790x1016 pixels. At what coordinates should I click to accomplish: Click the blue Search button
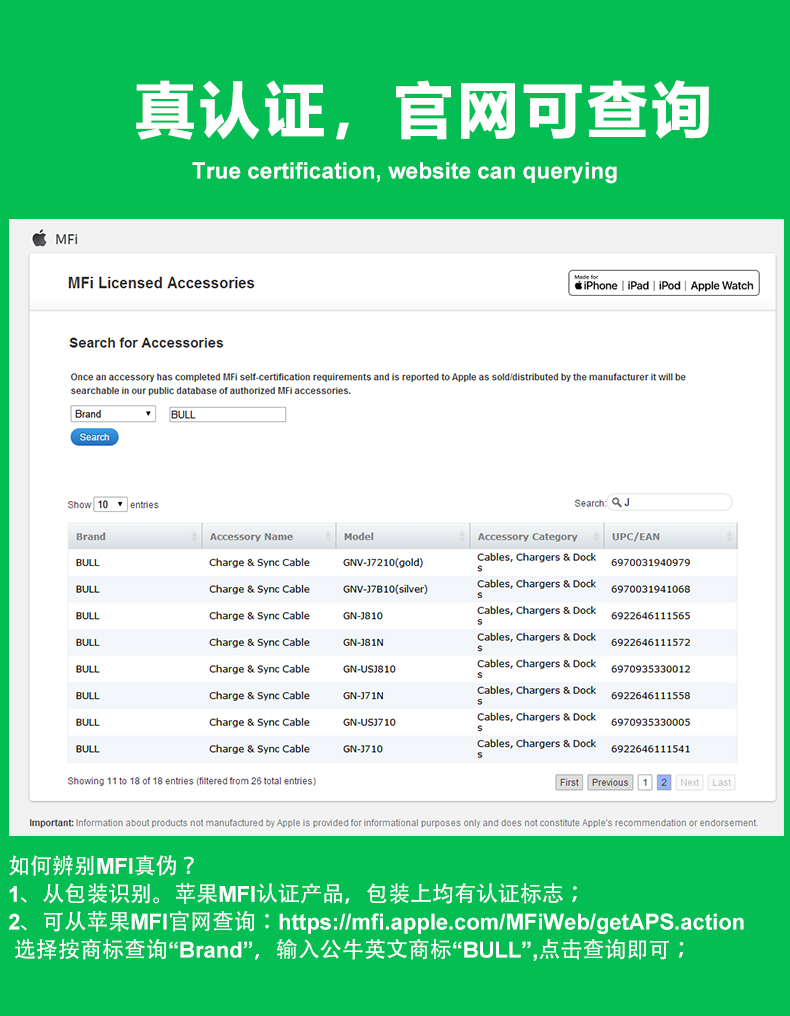click(95, 437)
